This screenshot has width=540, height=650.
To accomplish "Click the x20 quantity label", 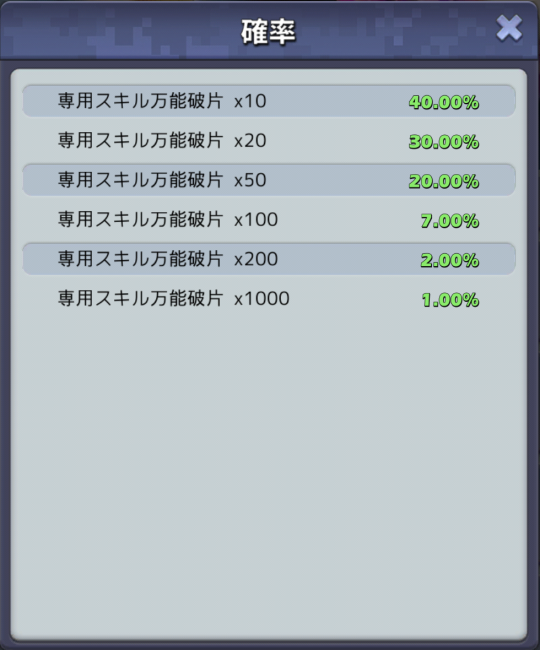I will pyautogui.click(x=250, y=141).
